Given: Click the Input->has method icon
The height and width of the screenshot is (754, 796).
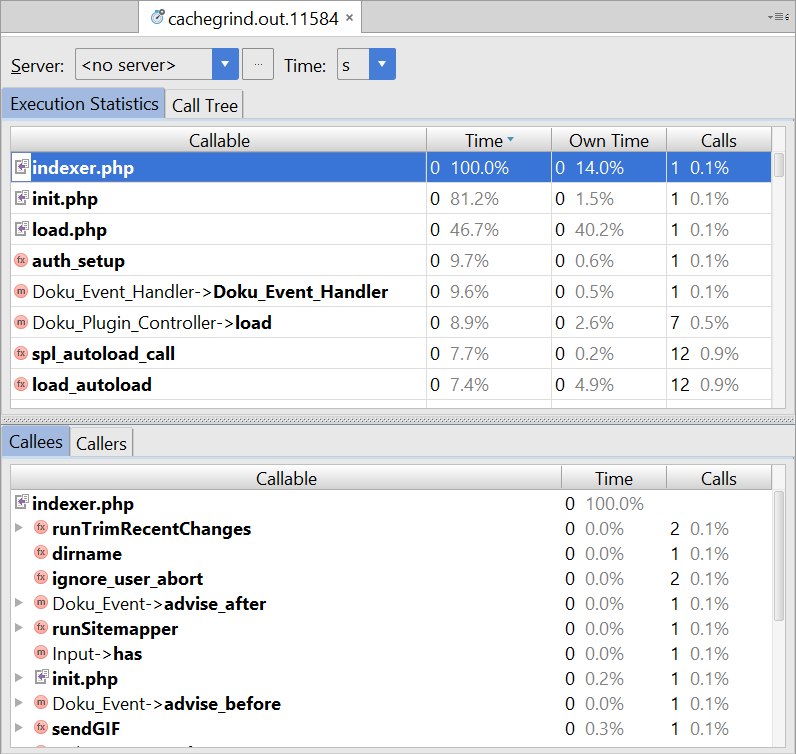Looking at the screenshot, I should (41, 652).
